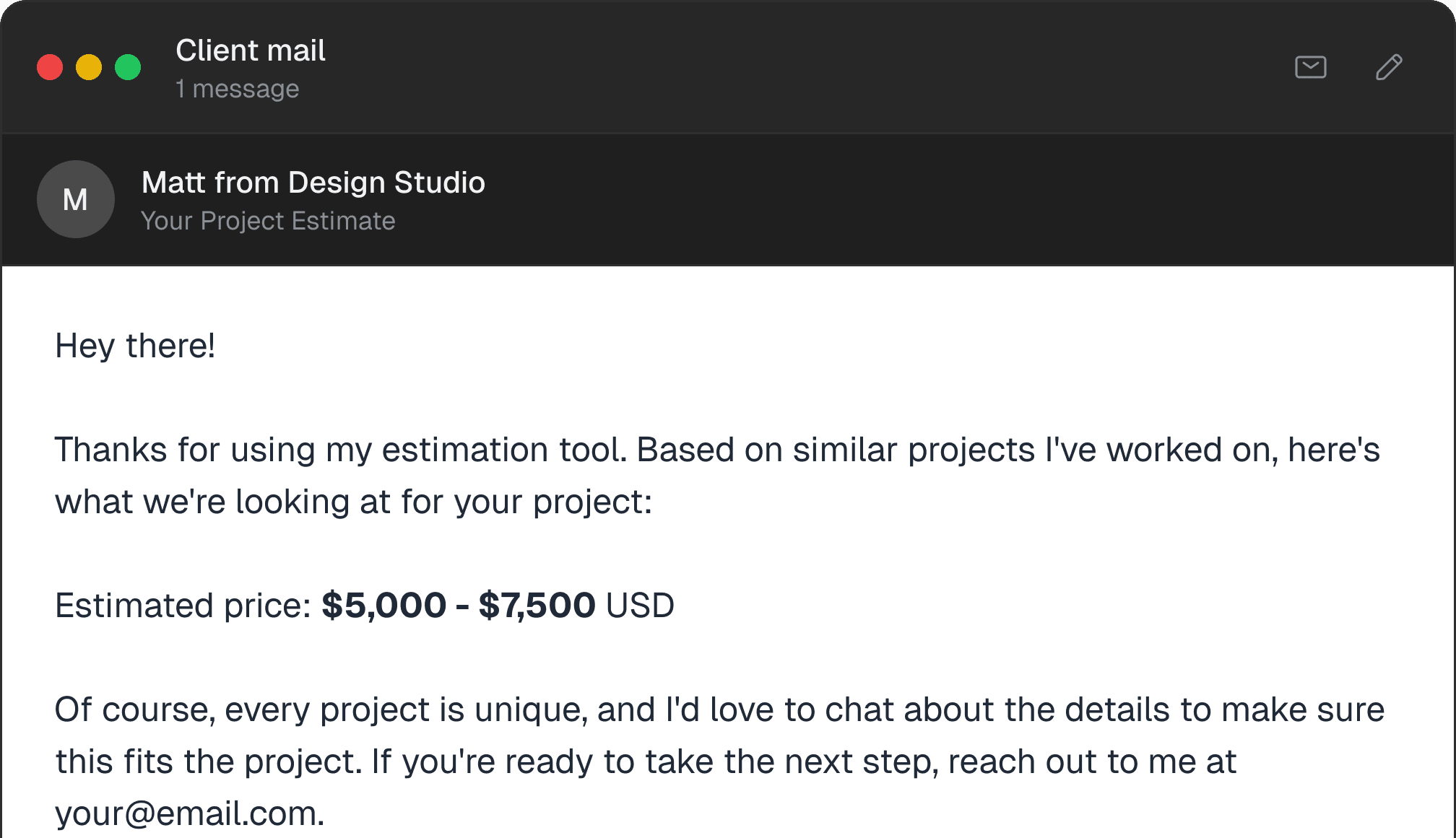Click the USD currency text
Image resolution: width=1456 pixels, height=838 pixels.
640,606
